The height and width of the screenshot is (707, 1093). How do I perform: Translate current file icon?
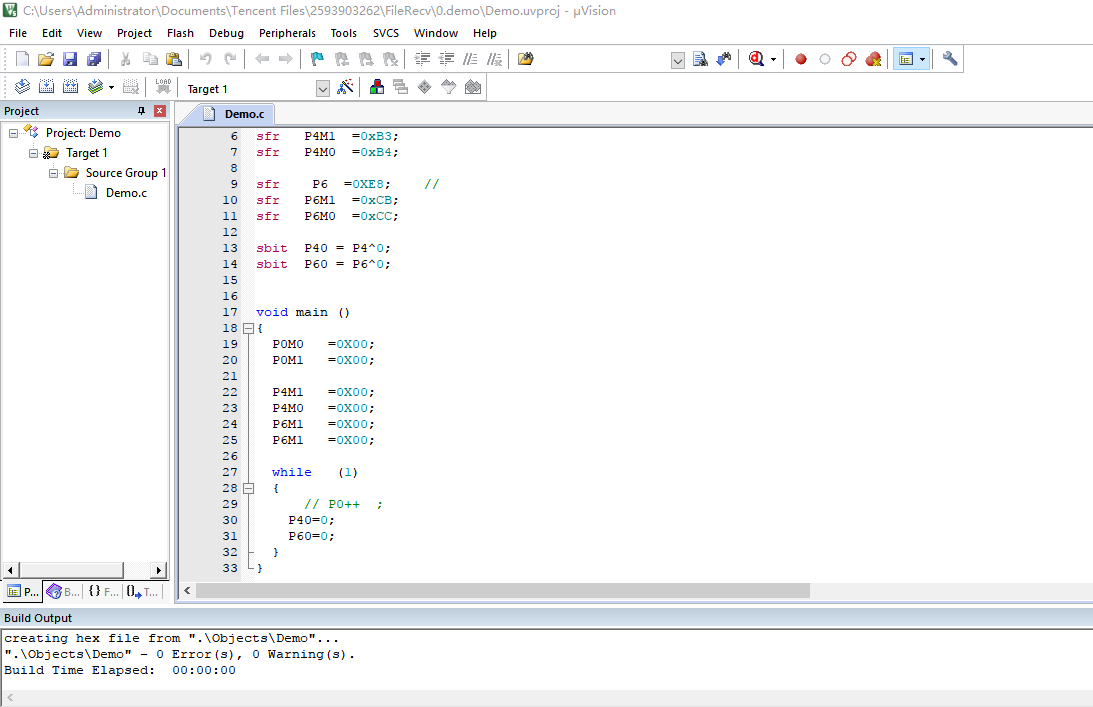[22, 87]
